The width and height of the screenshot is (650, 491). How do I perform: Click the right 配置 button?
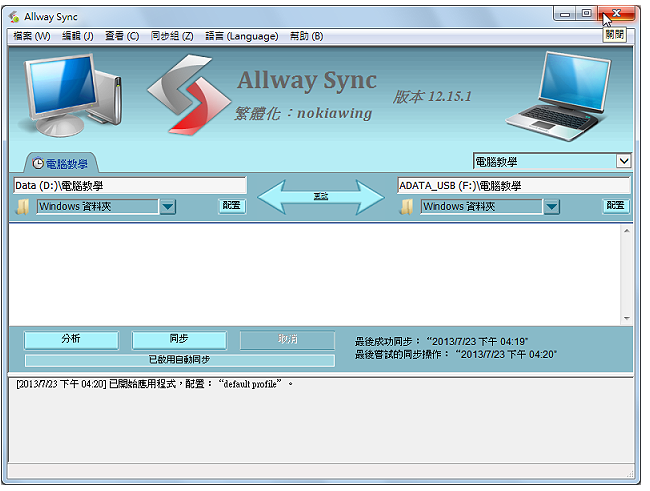click(x=616, y=206)
